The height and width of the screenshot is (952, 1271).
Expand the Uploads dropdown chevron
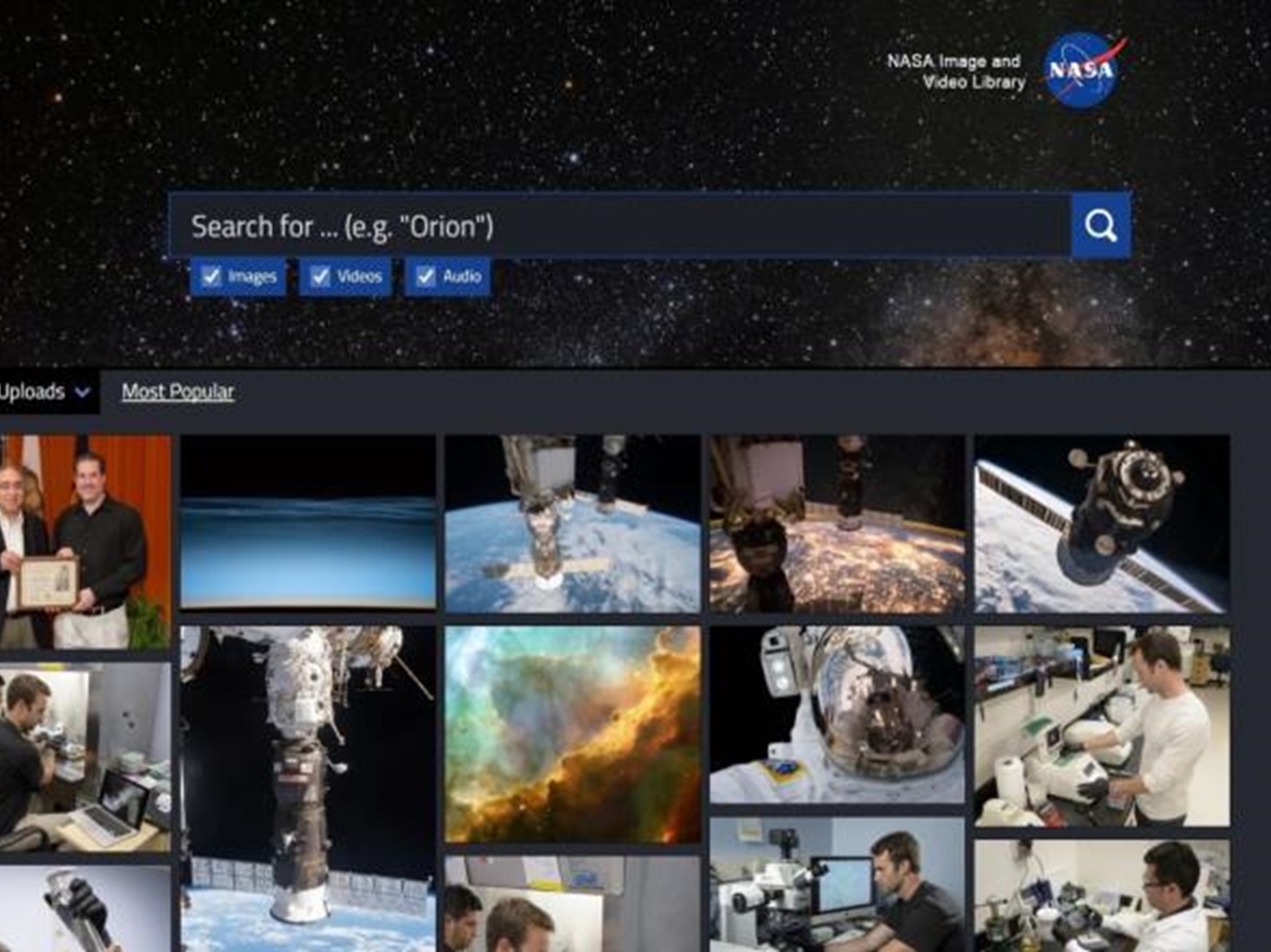pos(83,392)
